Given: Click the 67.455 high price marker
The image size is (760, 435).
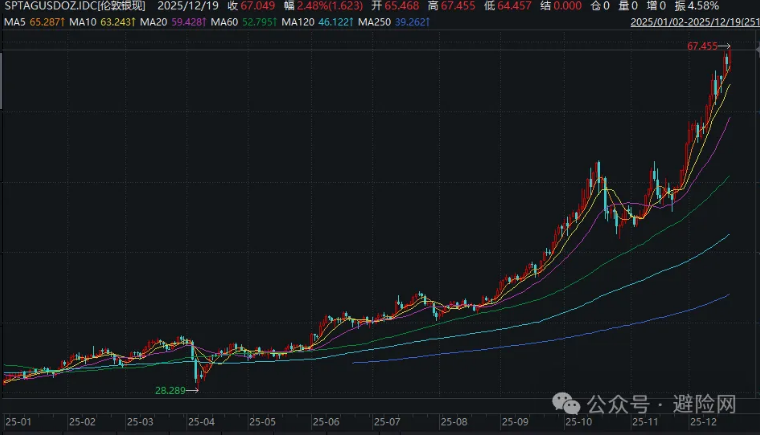Looking at the screenshot, I should click(x=704, y=46).
